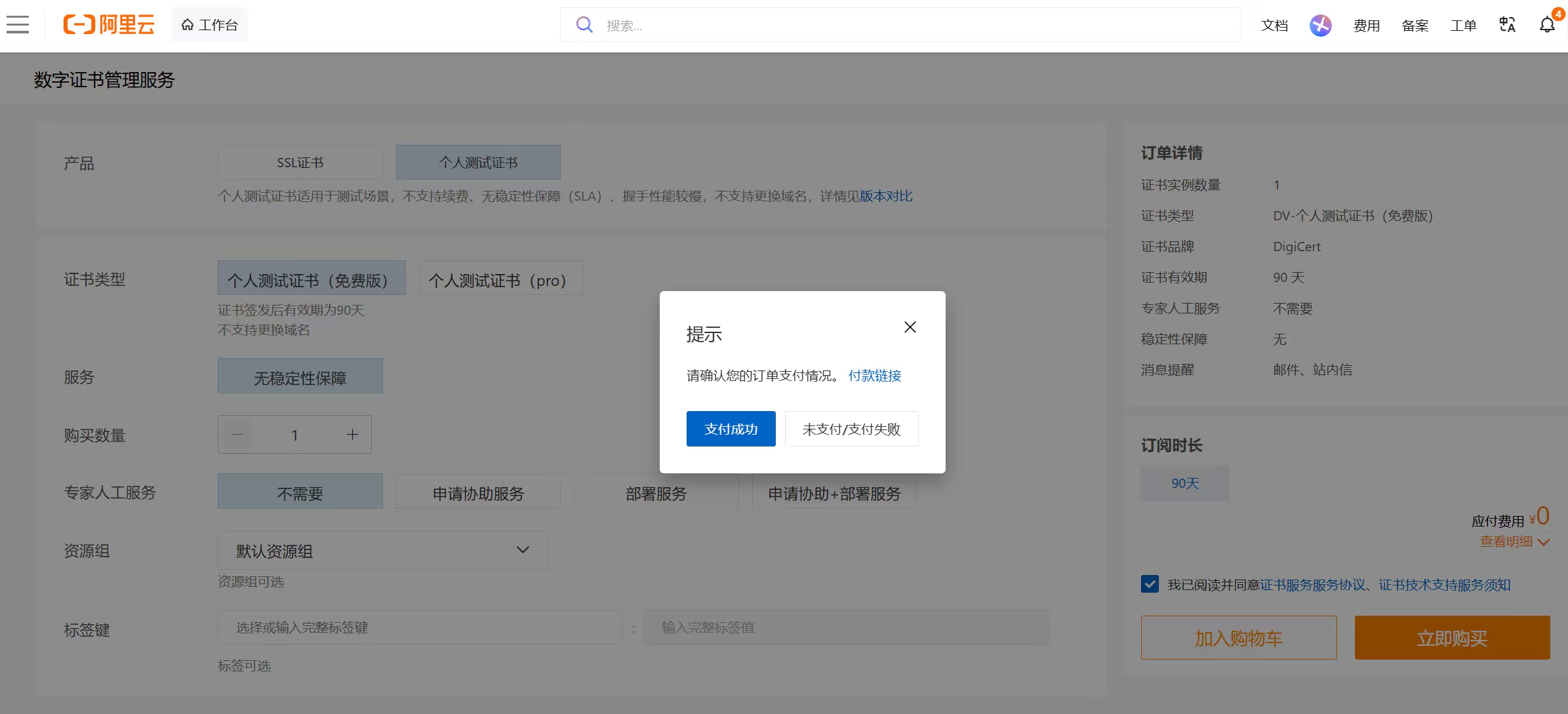Choose the 未支付/支付失败 button
The image size is (1568, 714).
852,429
